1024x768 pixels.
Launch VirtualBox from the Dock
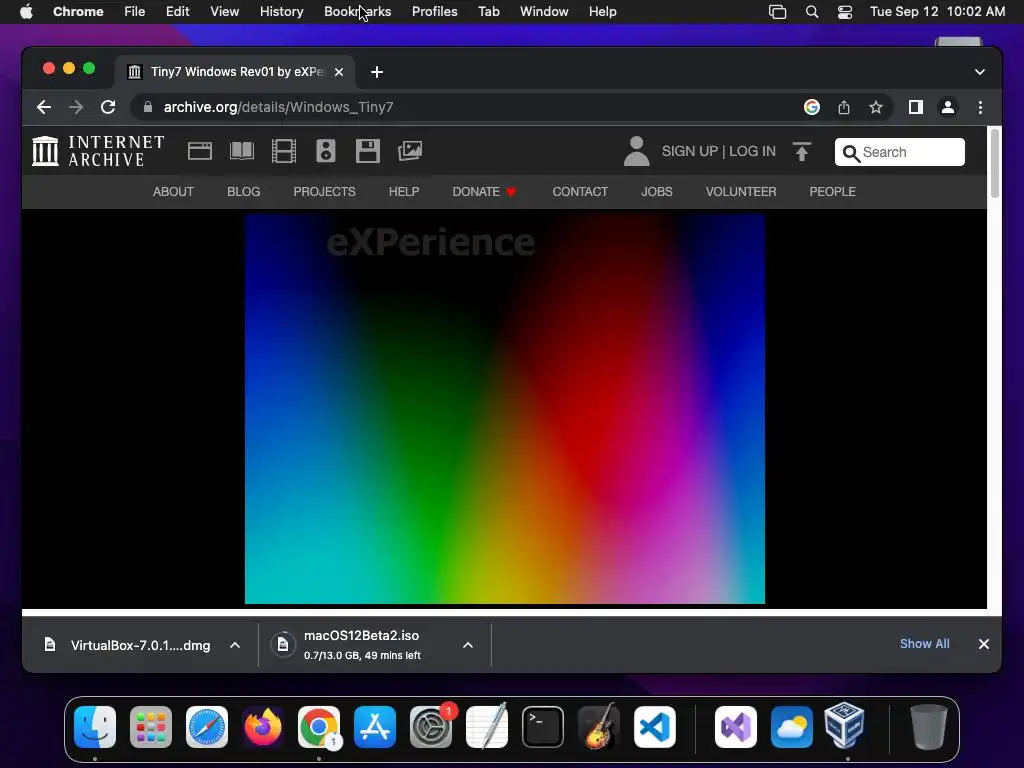pyautogui.click(x=844, y=726)
